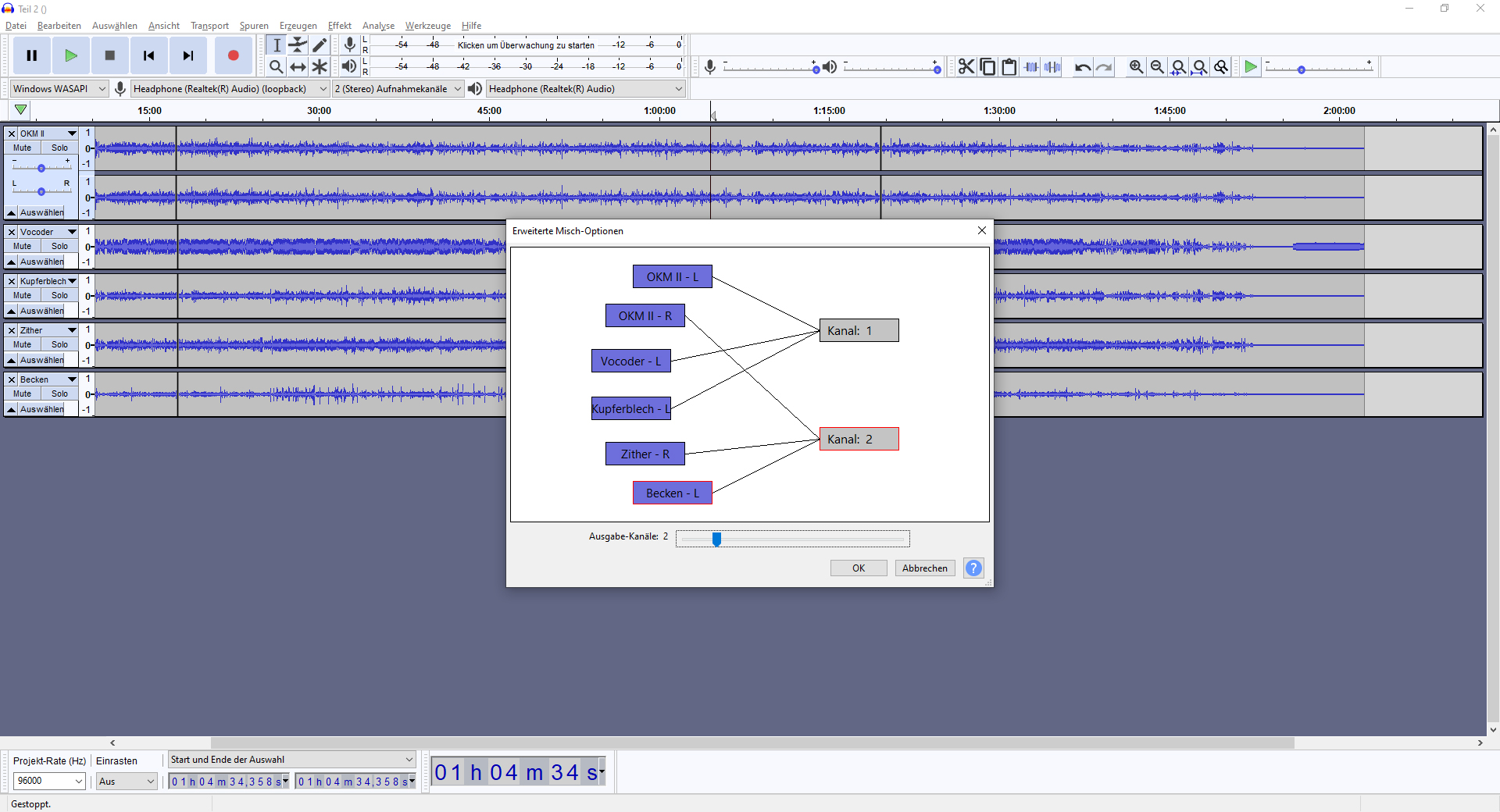Solo the Zither track
Image resolution: width=1500 pixels, height=812 pixels.
(x=59, y=344)
